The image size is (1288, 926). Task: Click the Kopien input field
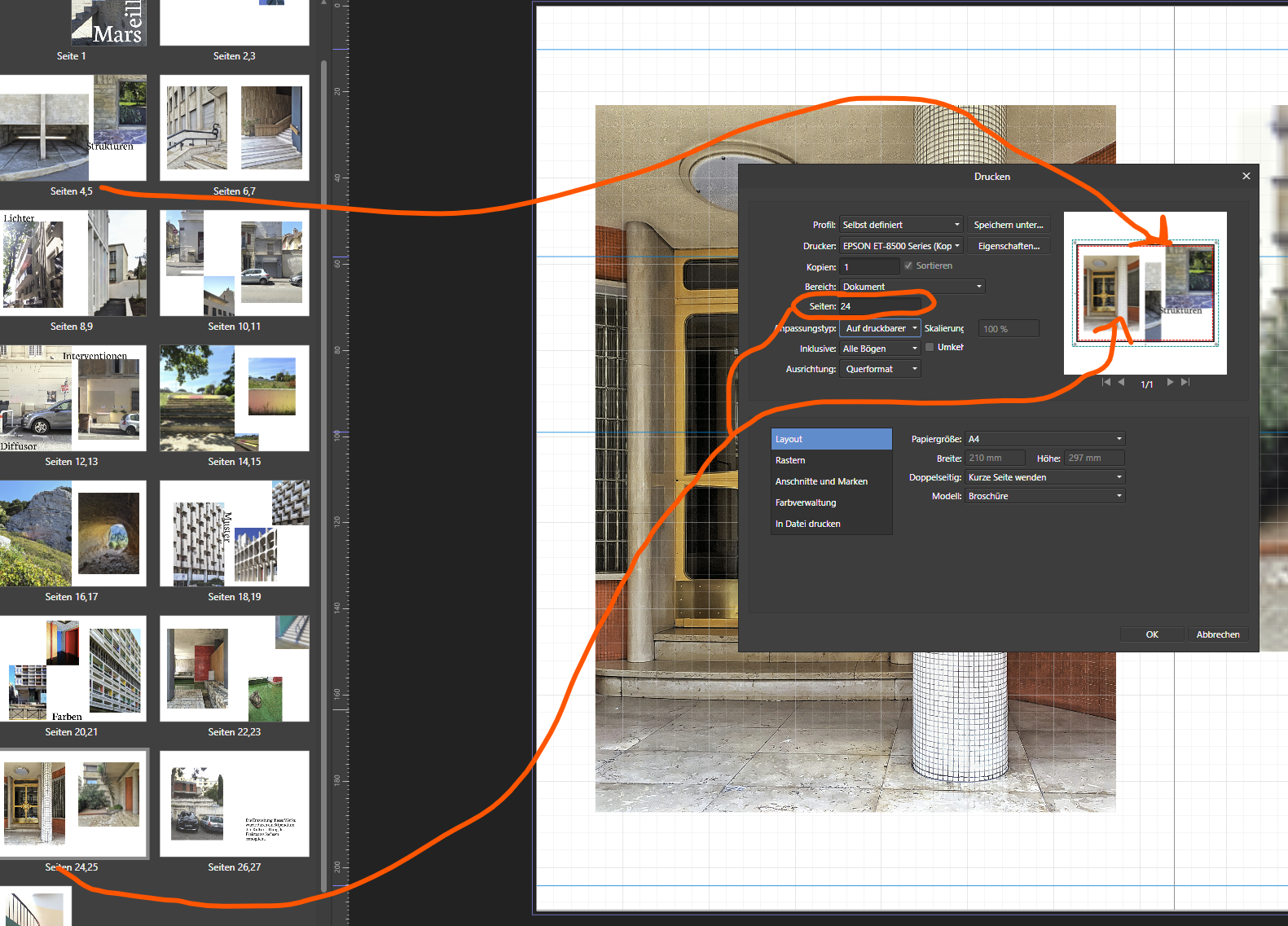(869, 266)
